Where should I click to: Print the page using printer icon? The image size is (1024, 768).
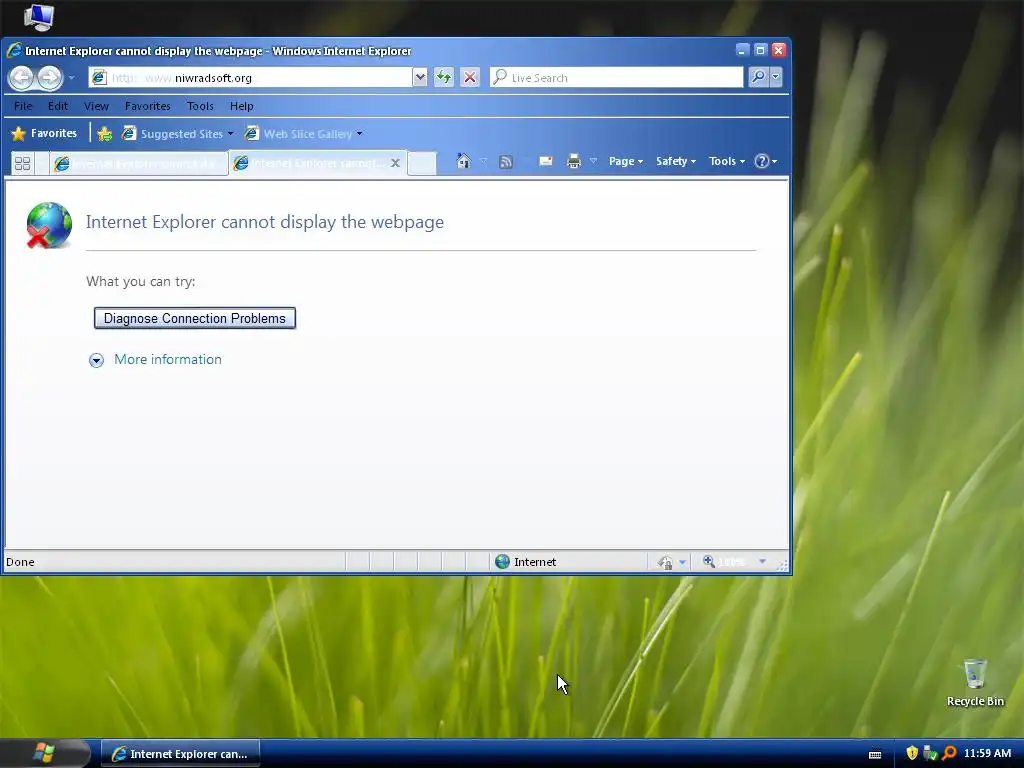point(573,161)
